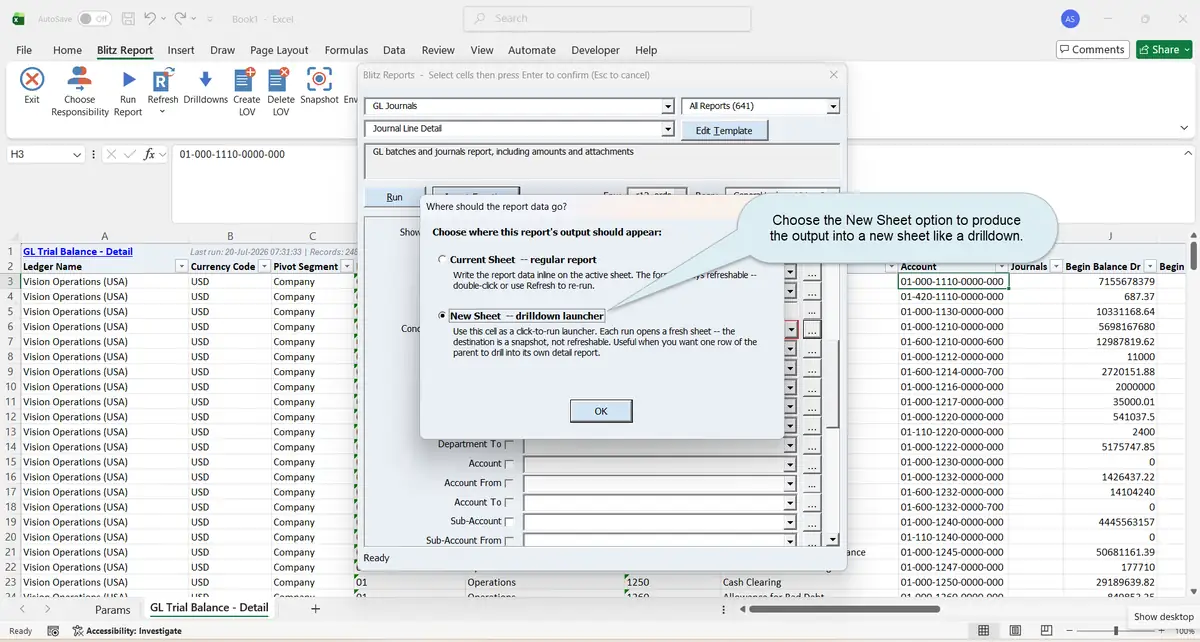This screenshot has width=1200, height=642.
Task: Click the formula bar cancel X icon
Action: [112, 154]
